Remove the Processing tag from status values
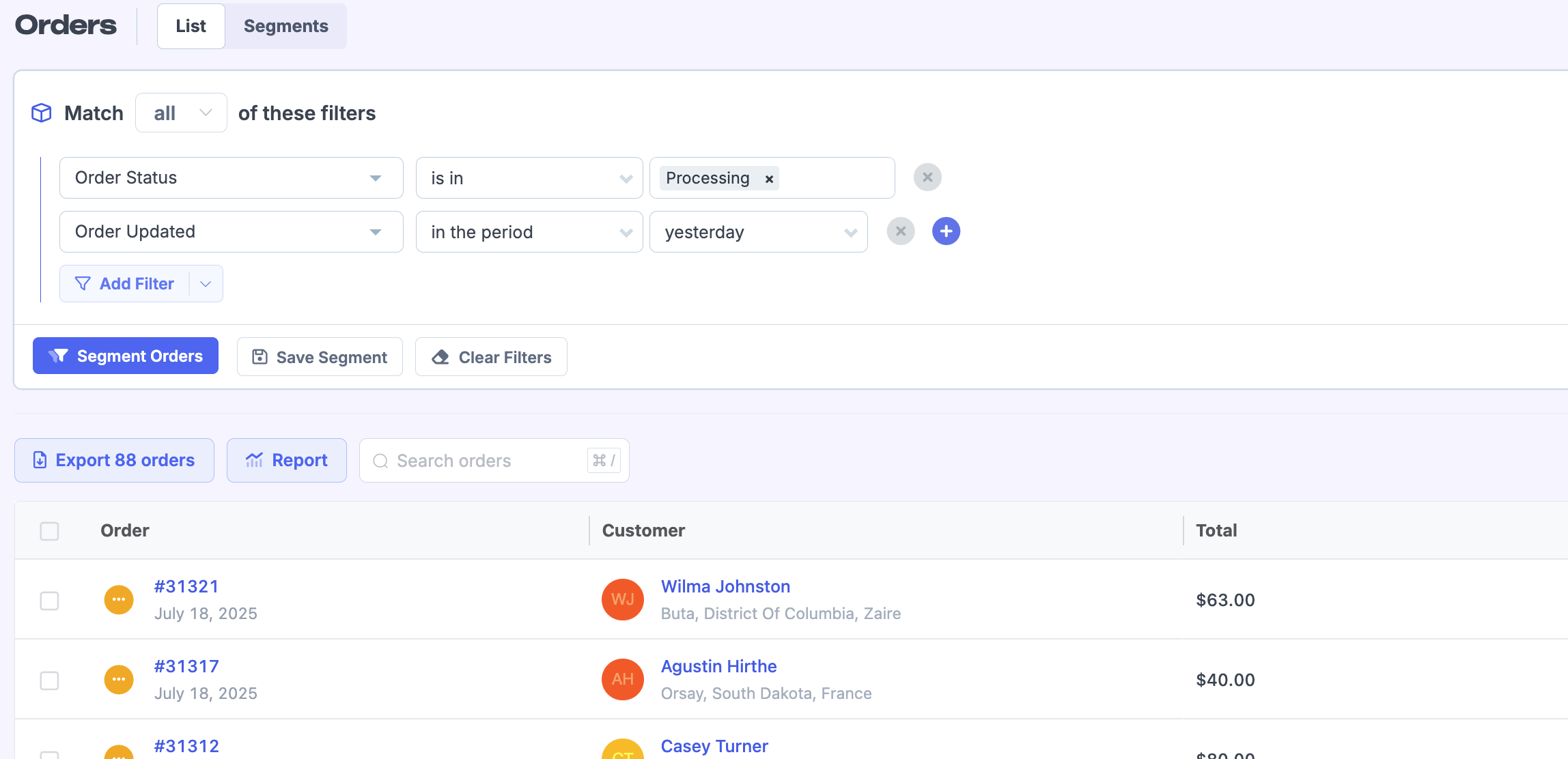Viewport: 1568px width, 759px height. point(769,179)
